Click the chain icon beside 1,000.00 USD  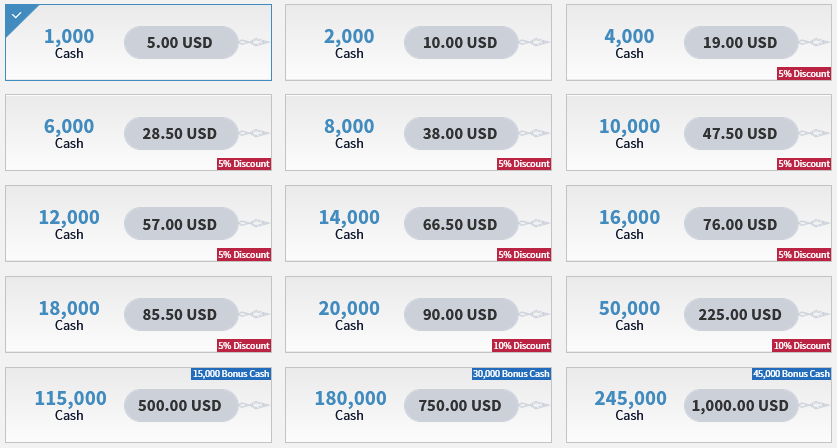[x=815, y=405]
